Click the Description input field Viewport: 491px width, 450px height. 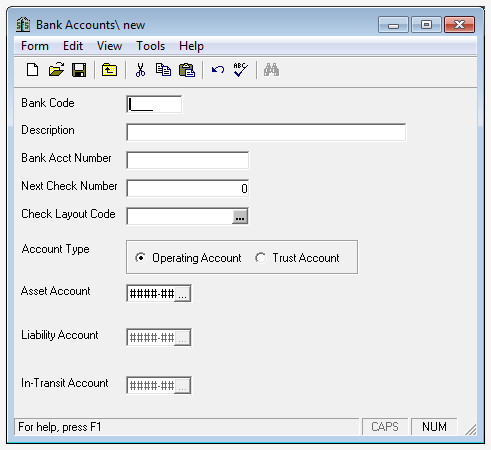tap(266, 132)
